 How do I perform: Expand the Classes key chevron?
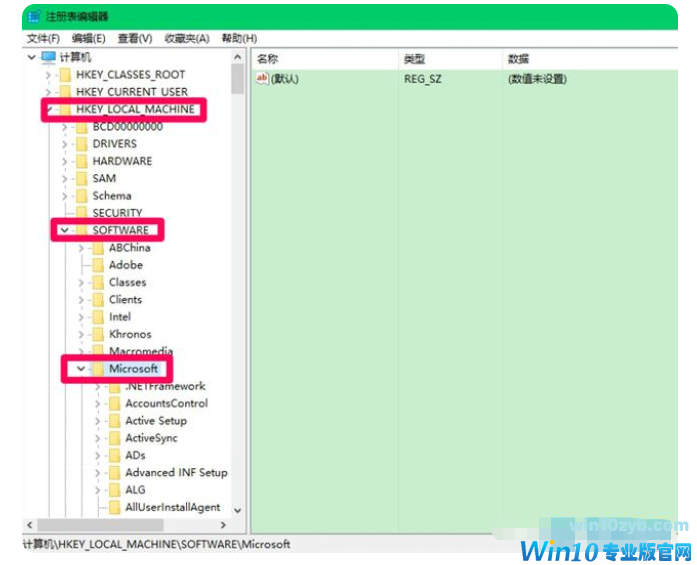81,283
